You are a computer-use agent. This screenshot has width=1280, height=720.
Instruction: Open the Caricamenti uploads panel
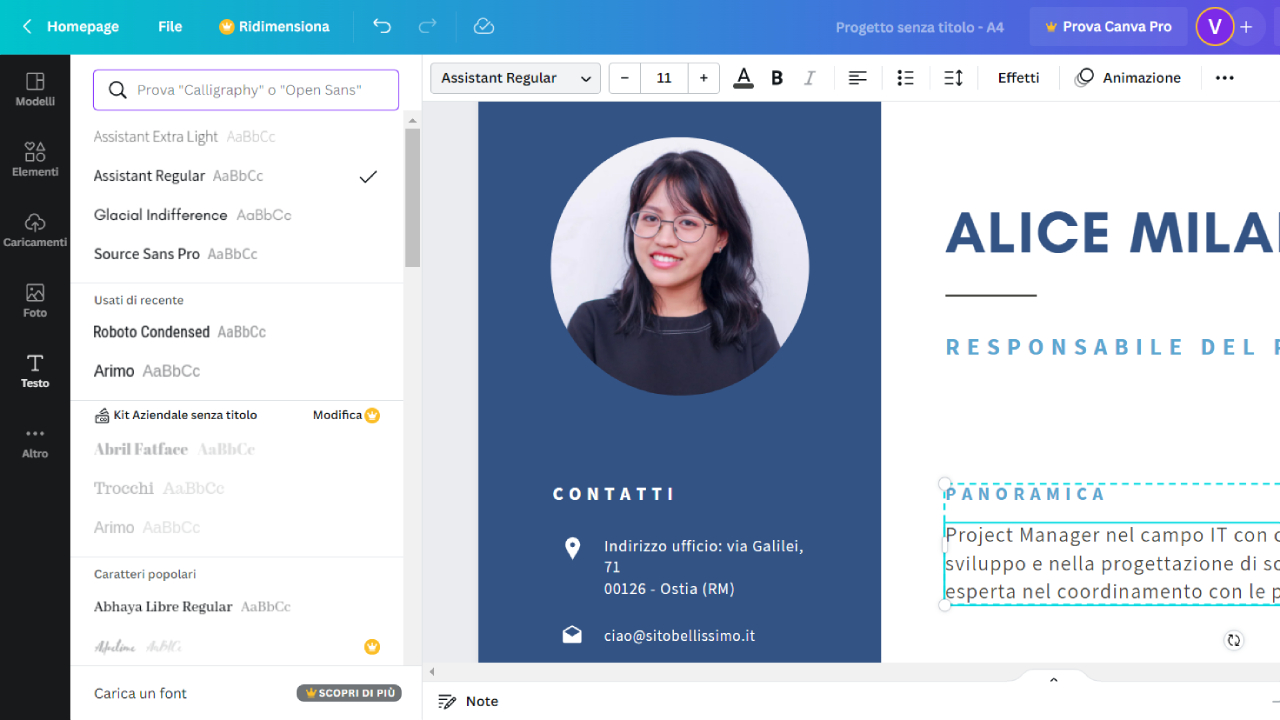tap(35, 229)
